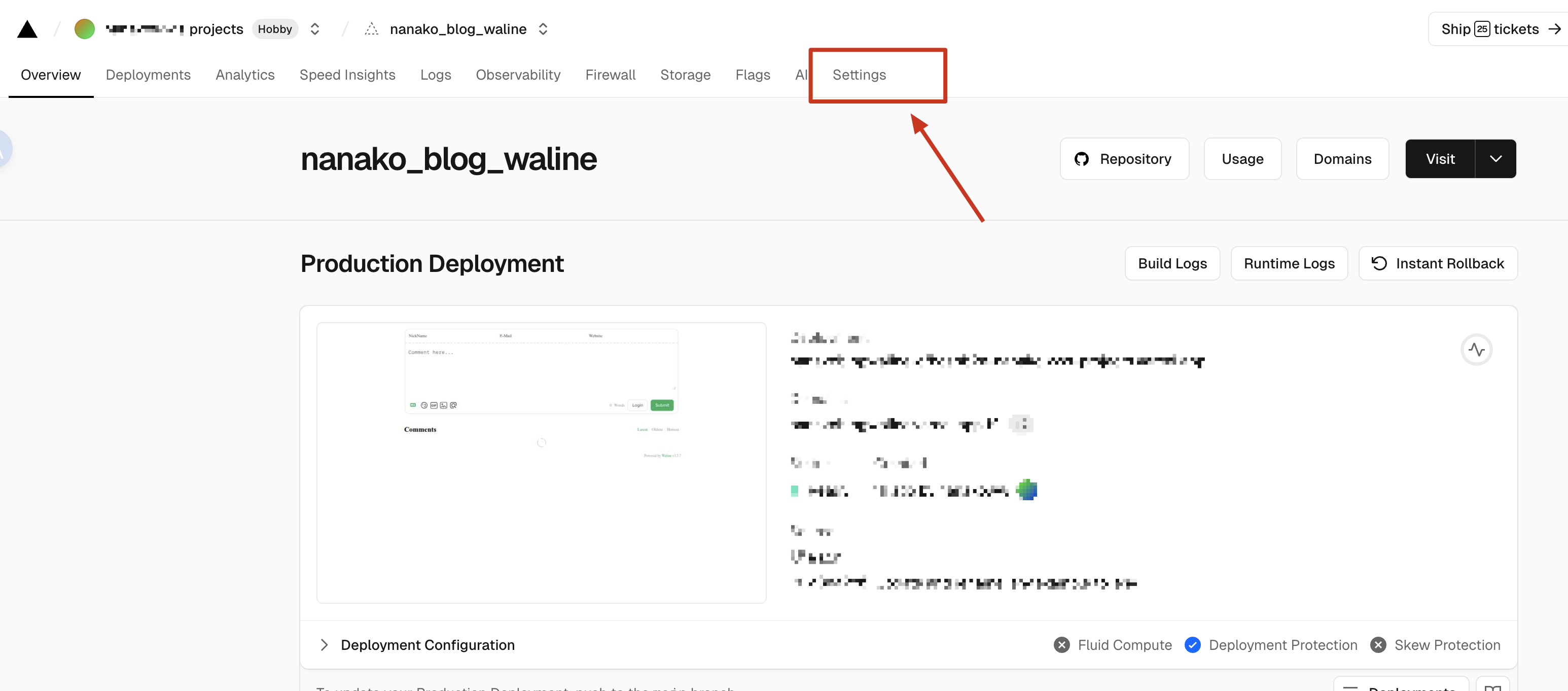Switch to the Deployments tab
This screenshot has width=1568, height=691.
click(148, 75)
